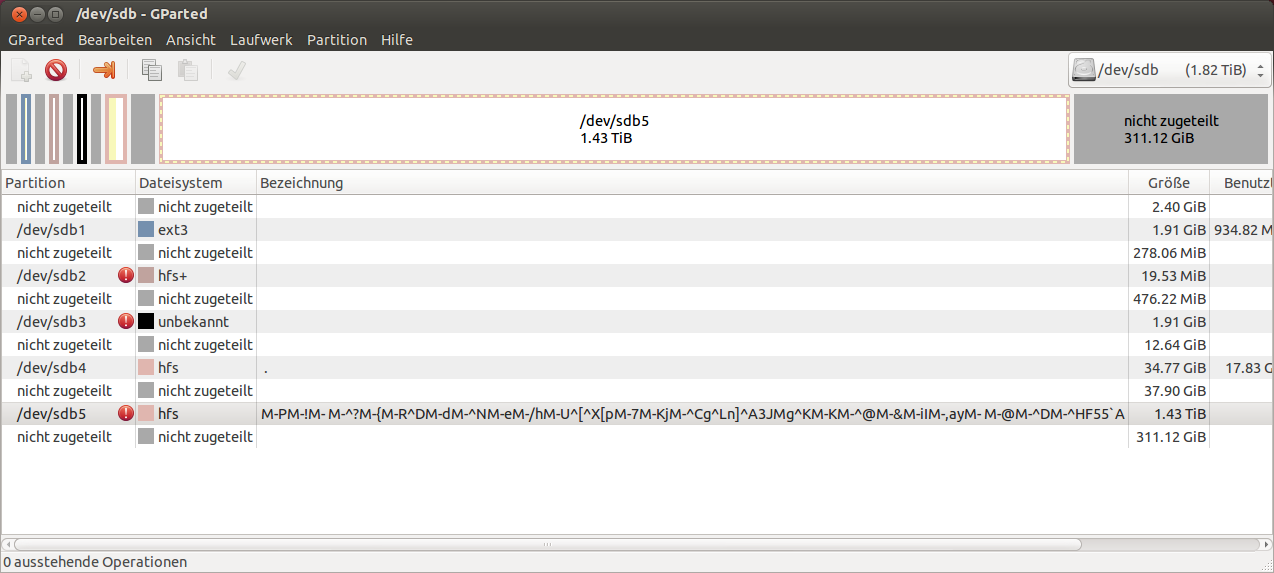
Task: Select the 311.12 GiB unallocated block in disk map
Action: click(x=1171, y=129)
